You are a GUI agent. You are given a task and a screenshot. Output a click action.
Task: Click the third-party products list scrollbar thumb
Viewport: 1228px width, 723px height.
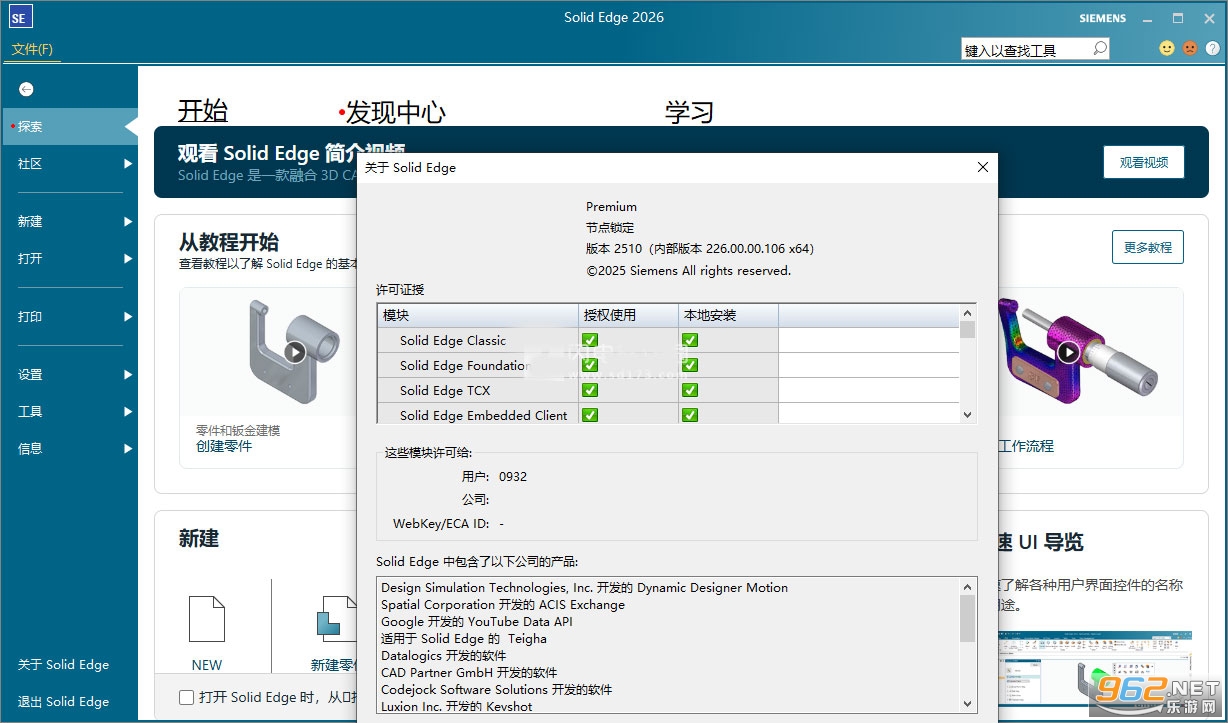tap(968, 619)
